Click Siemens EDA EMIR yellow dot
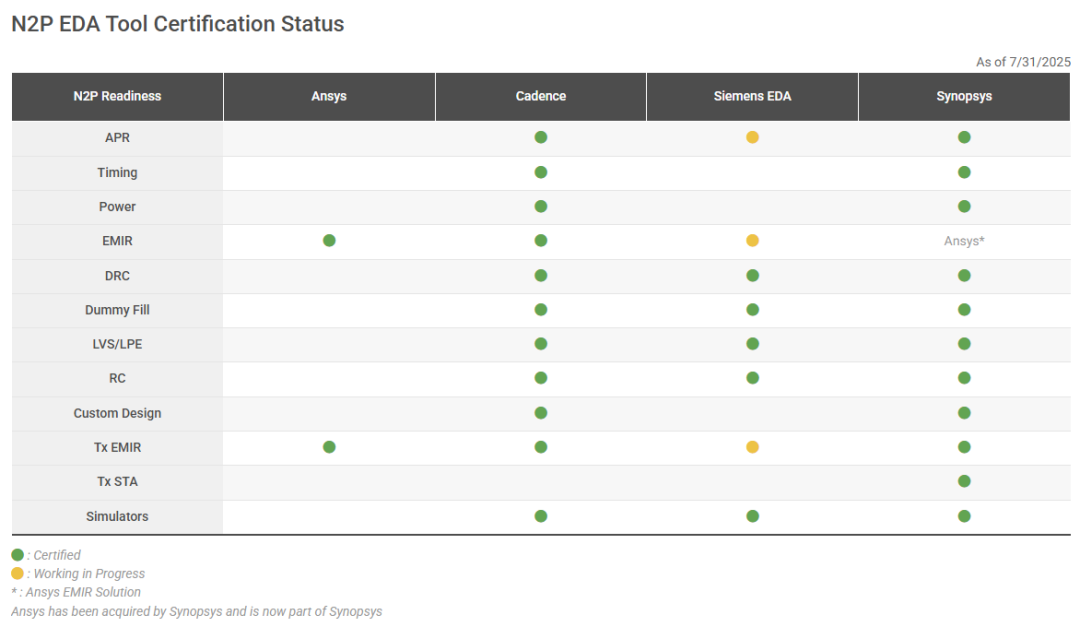This screenshot has width=1080, height=627. coord(752,240)
